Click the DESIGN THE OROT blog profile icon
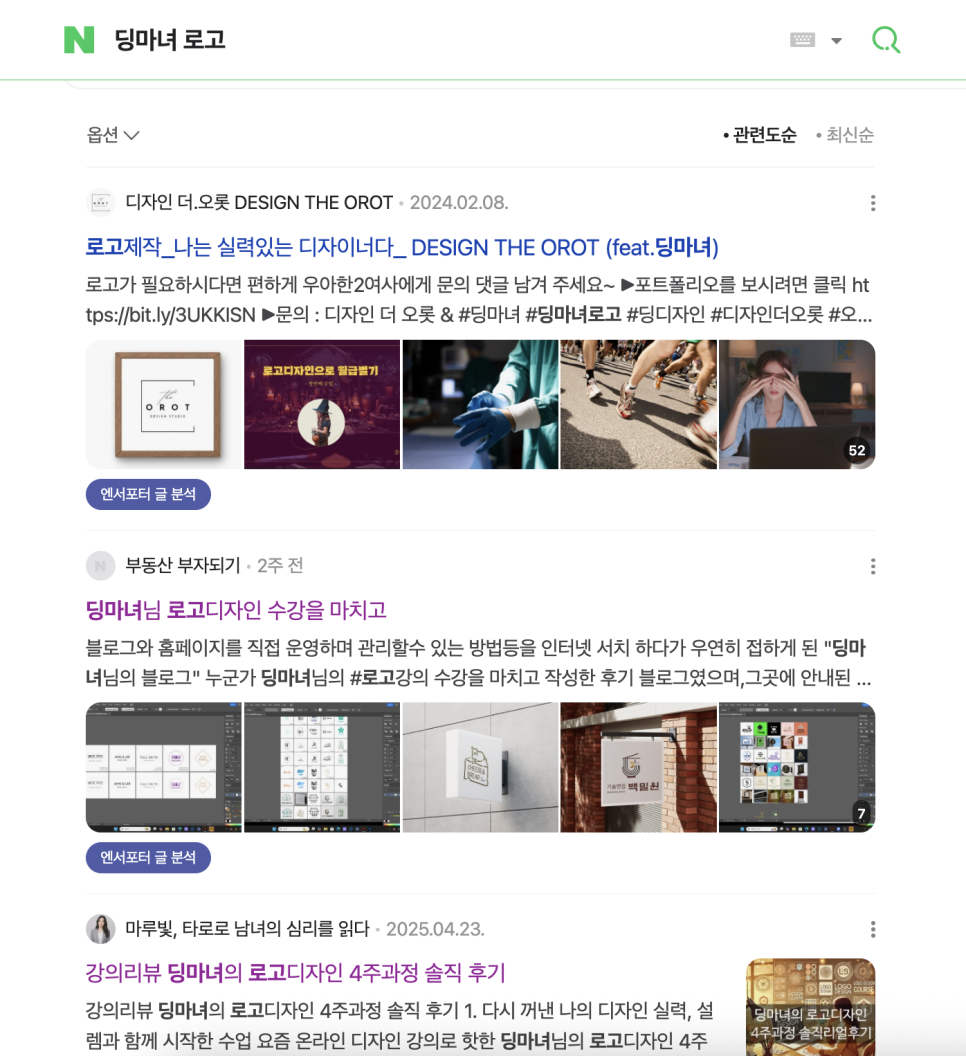Screen dimensions: 966x1056 click(x=100, y=202)
